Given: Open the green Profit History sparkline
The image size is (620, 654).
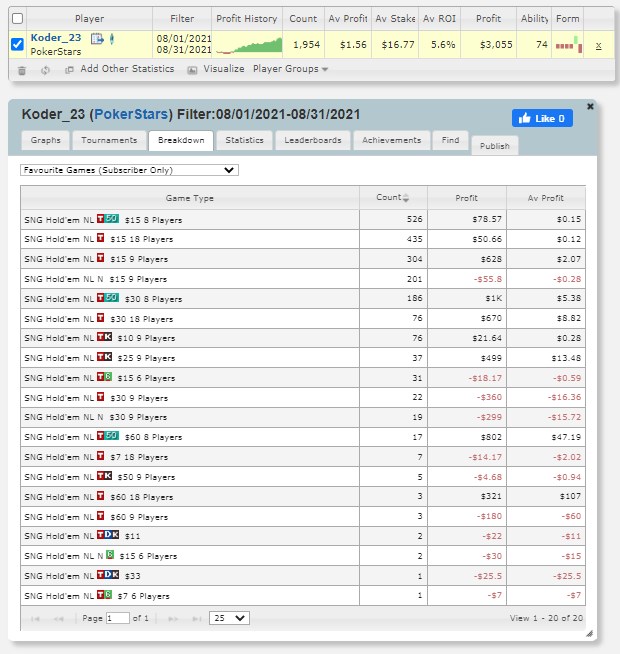Looking at the screenshot, I should click(x=249, y=45).
